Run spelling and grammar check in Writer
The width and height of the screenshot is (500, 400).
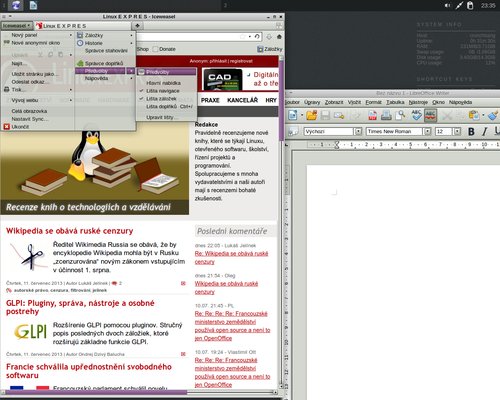(416, 115)
